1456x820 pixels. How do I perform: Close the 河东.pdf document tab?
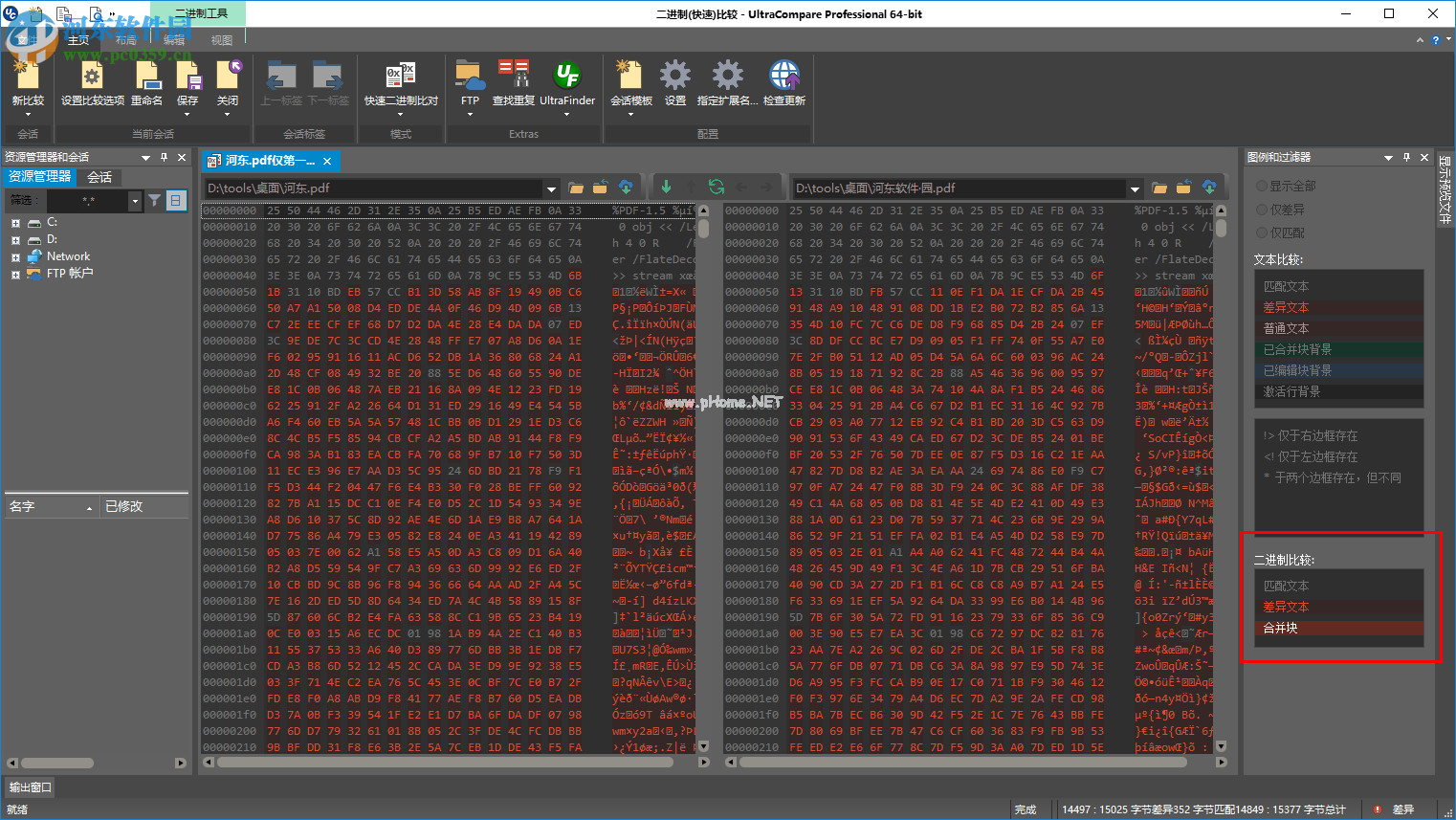point(327,161)
